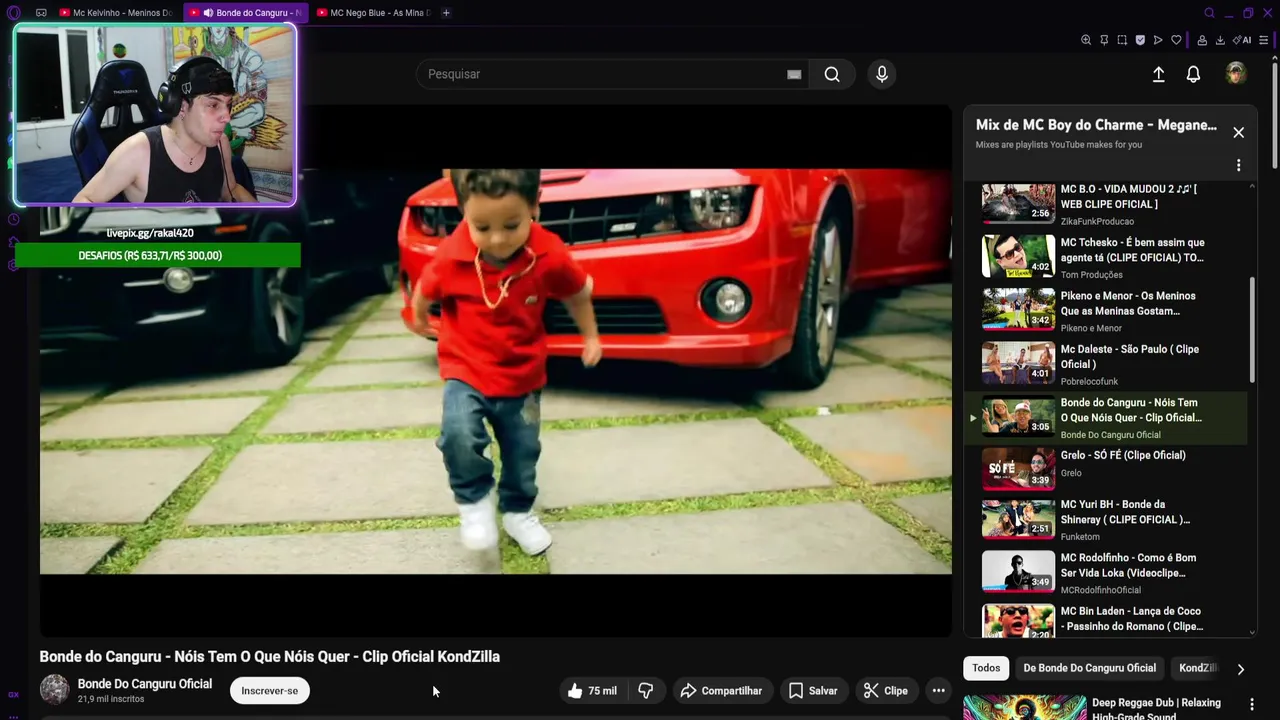Click the YouTube search magnifier button
Viewport: 1280px width, 720px height.
[x=832, y=74]
